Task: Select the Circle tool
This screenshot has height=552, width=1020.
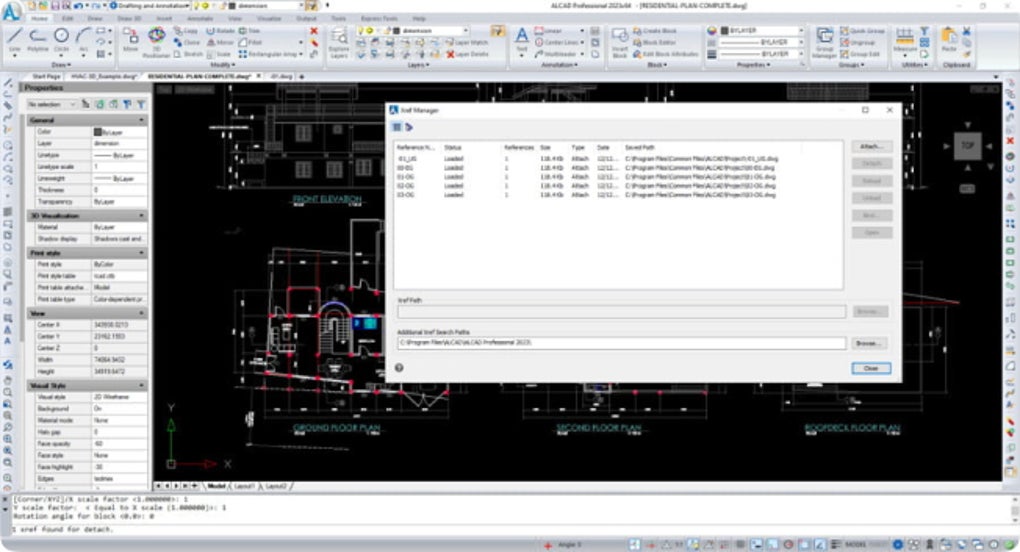Action: (61, 40)
